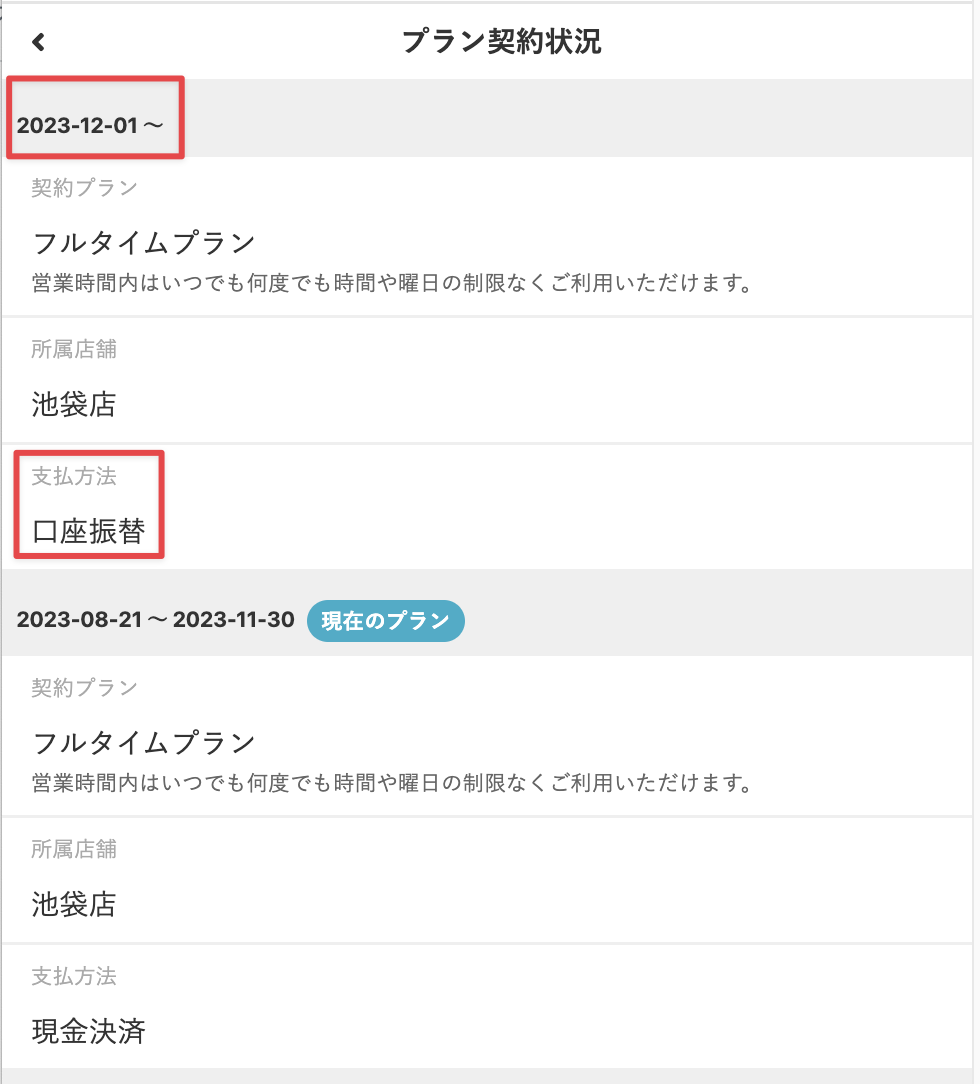Go back using the left chevron
Viewport: 980px width, 1084px height.
point(38,42)
